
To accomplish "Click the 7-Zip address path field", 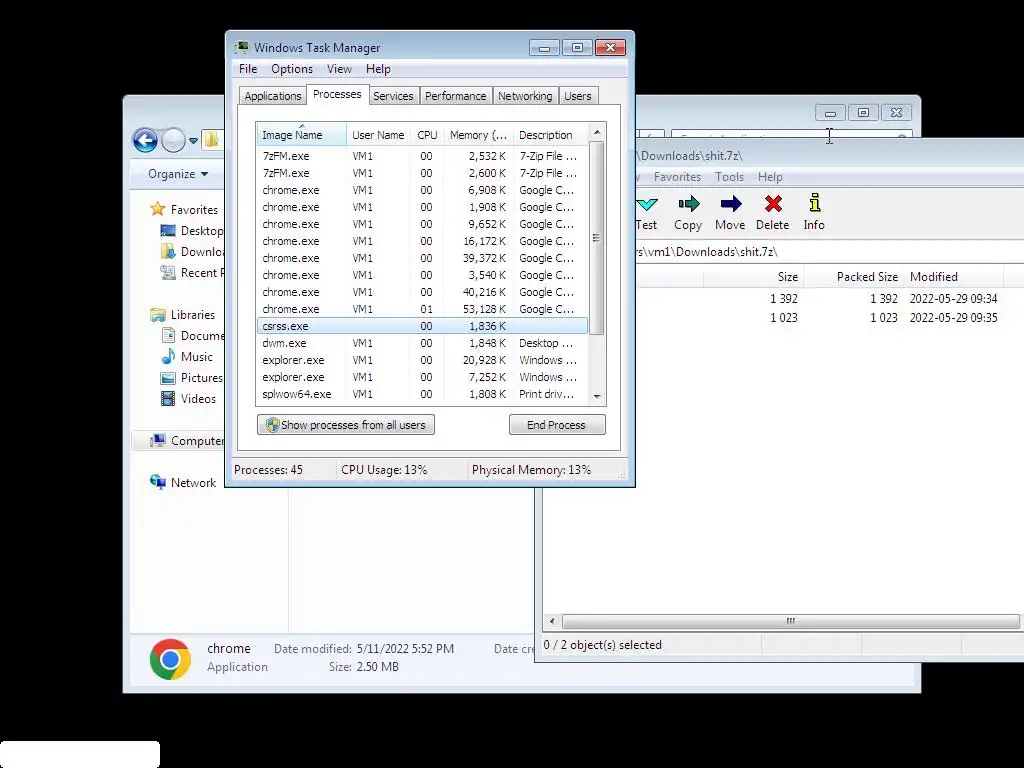I will pyautogui.click(x=828, y=251).
